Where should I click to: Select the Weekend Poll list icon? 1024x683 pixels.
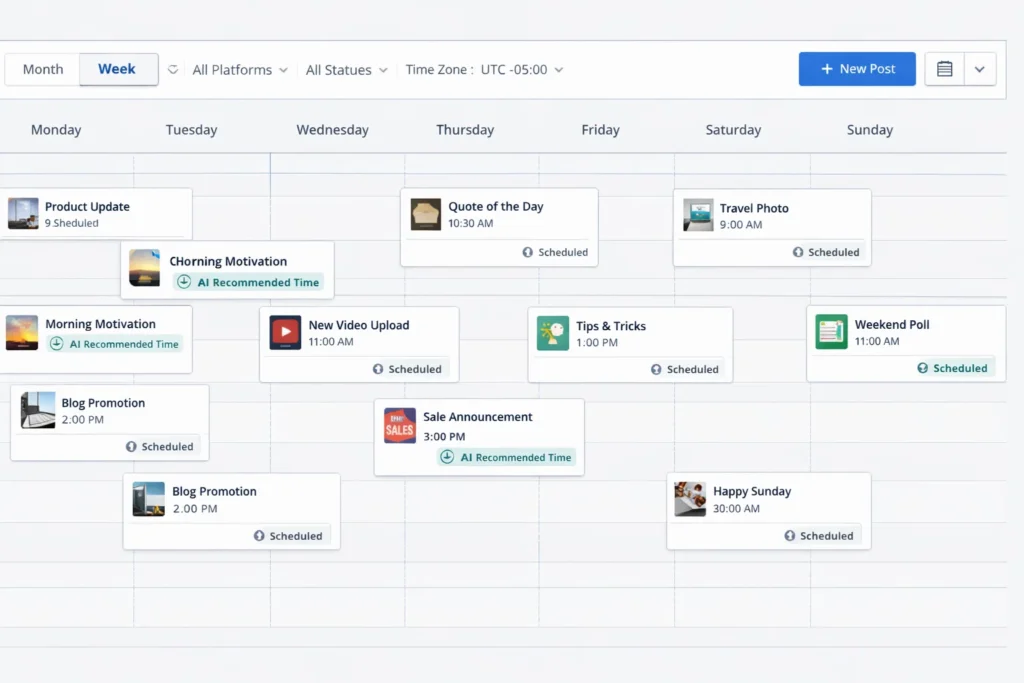830,332
